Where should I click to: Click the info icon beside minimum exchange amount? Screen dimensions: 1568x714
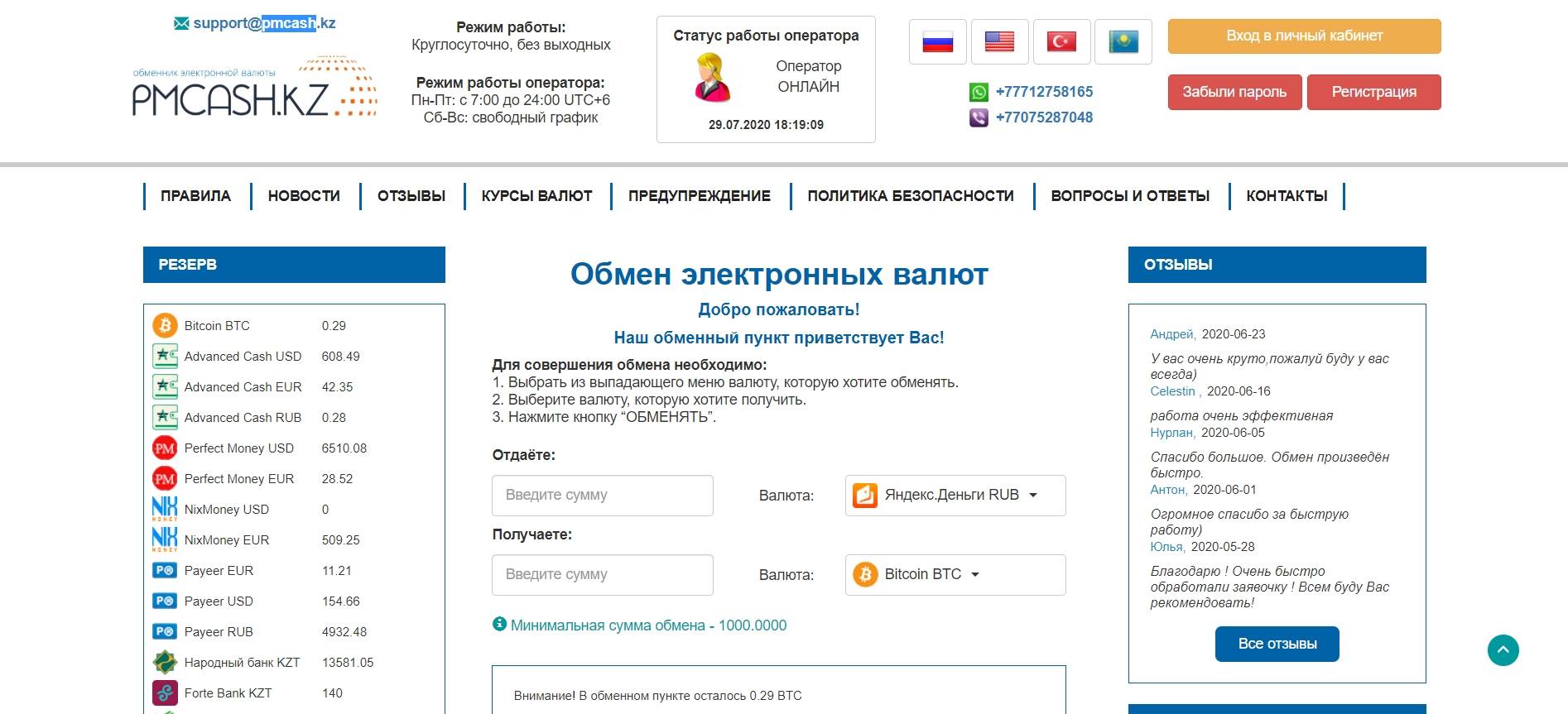coord(499,624)
